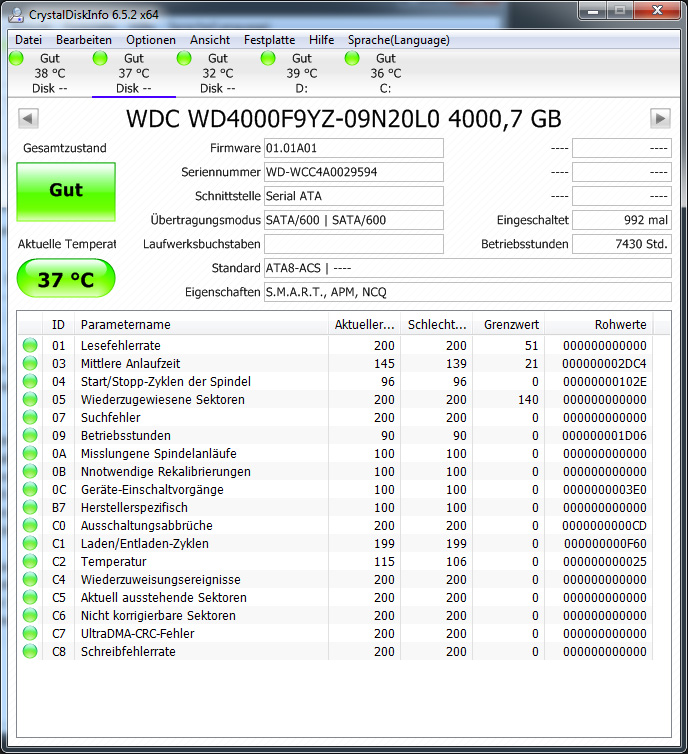This screenshot has width=688, height=754.
Task: Click the status icon for UltraDMA-CRC-Fehler
Action: pyautogui.click(x=30, y=633)
